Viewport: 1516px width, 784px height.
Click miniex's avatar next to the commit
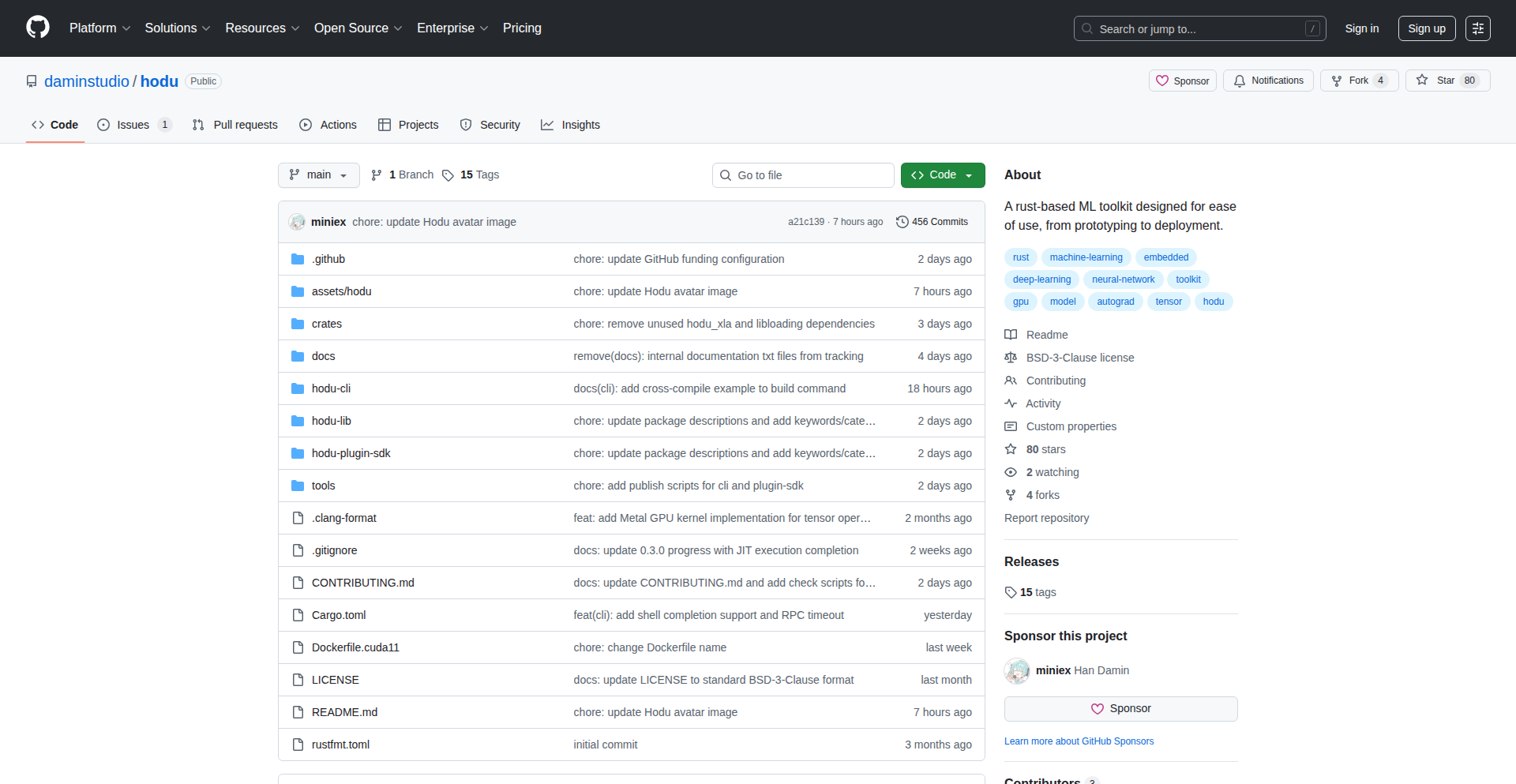[x=298, y=222]
